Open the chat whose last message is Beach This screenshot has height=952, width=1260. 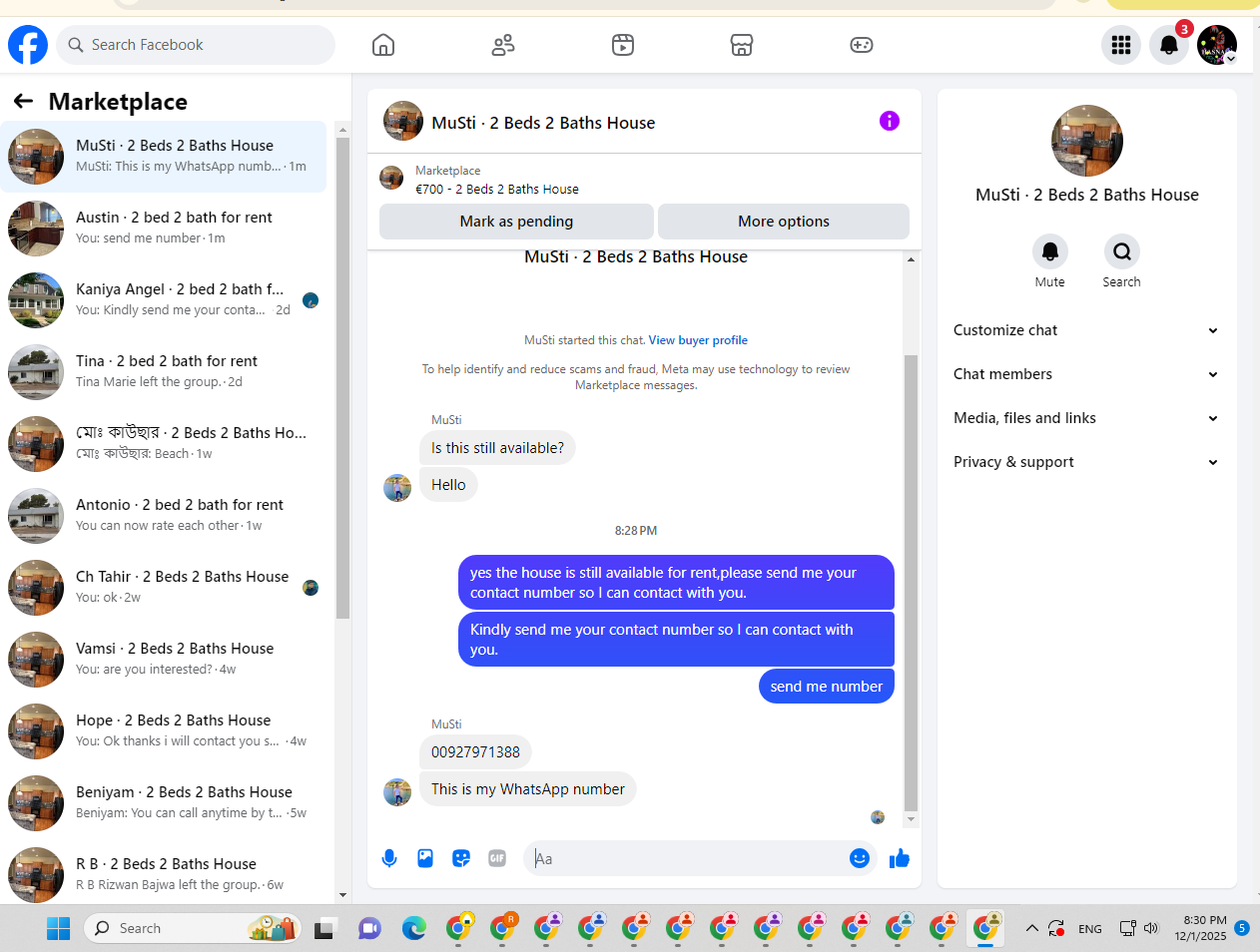(x=164, y=444)
